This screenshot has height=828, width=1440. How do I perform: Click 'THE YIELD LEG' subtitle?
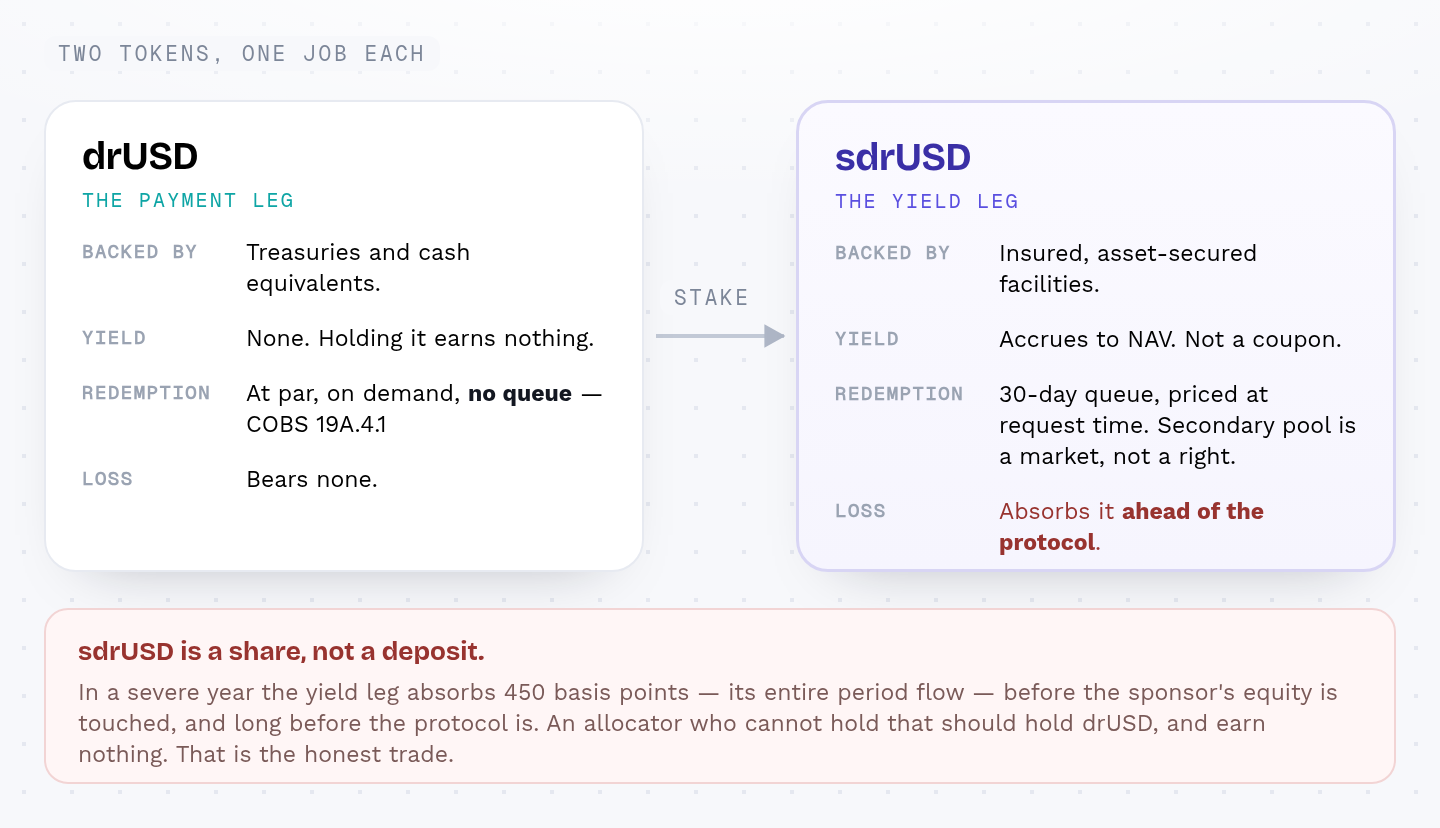927,201
